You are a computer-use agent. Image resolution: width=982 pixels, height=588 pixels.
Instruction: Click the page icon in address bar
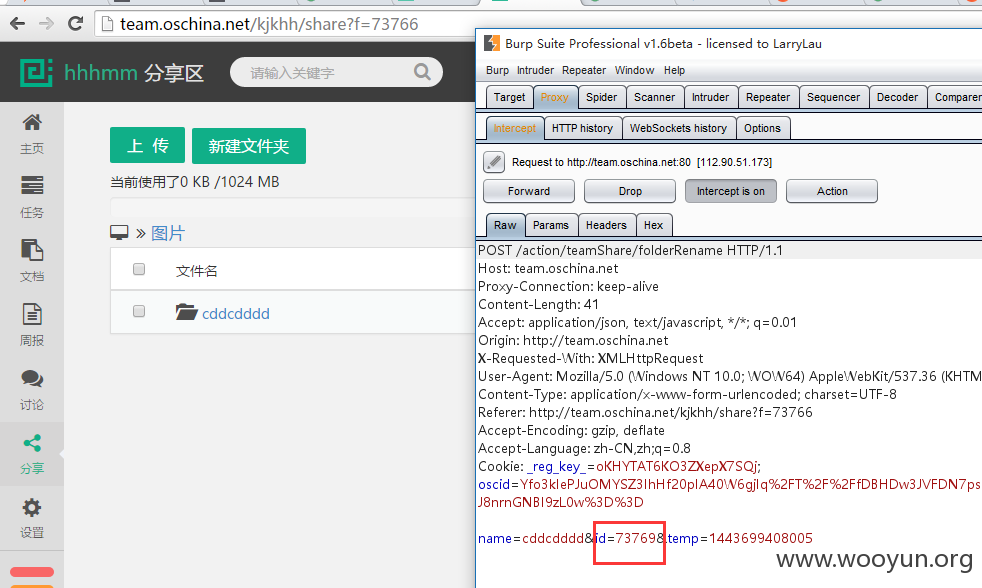click(107, 24)
